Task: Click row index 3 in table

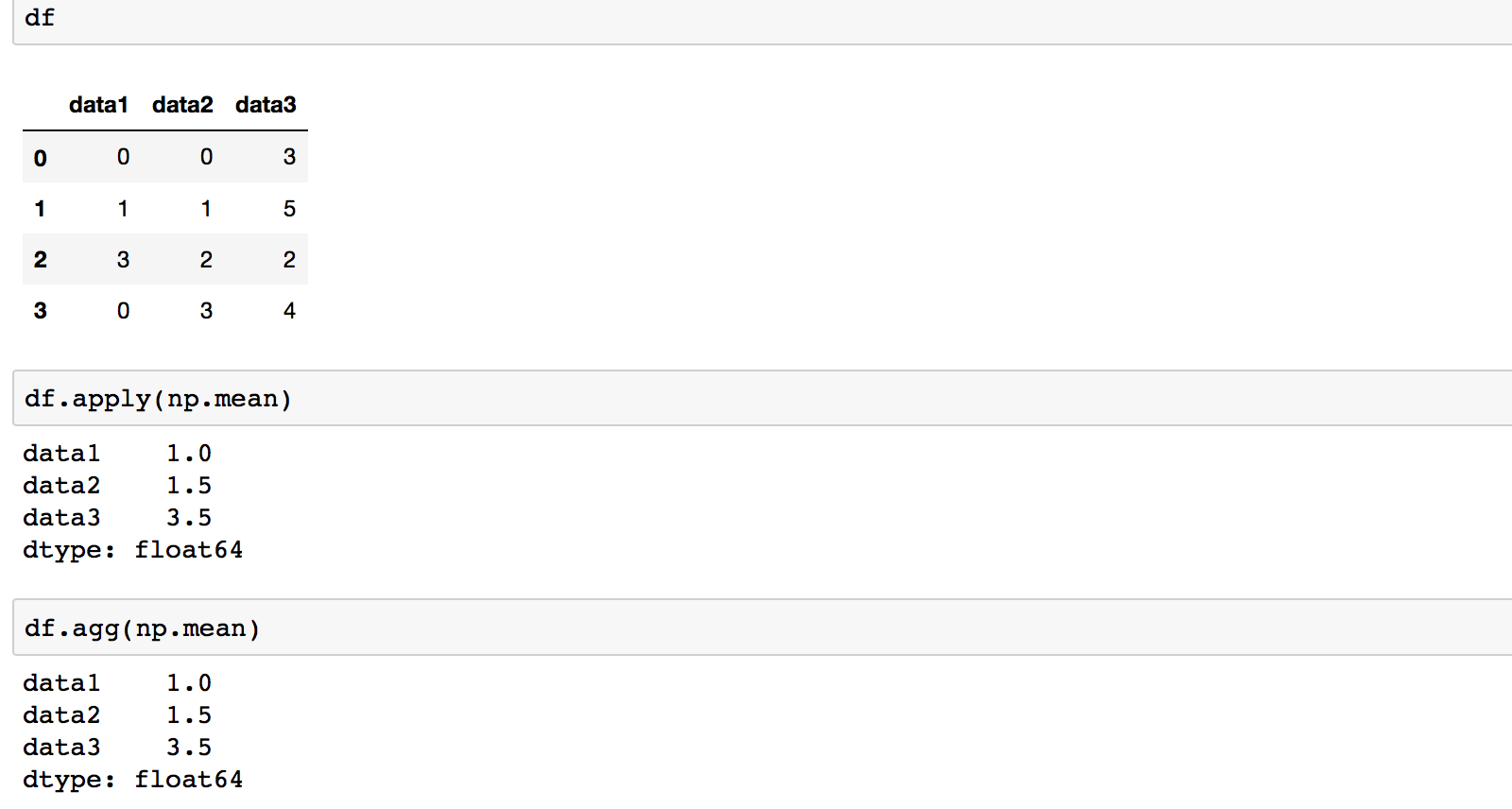Action: [x=40, y=311]
